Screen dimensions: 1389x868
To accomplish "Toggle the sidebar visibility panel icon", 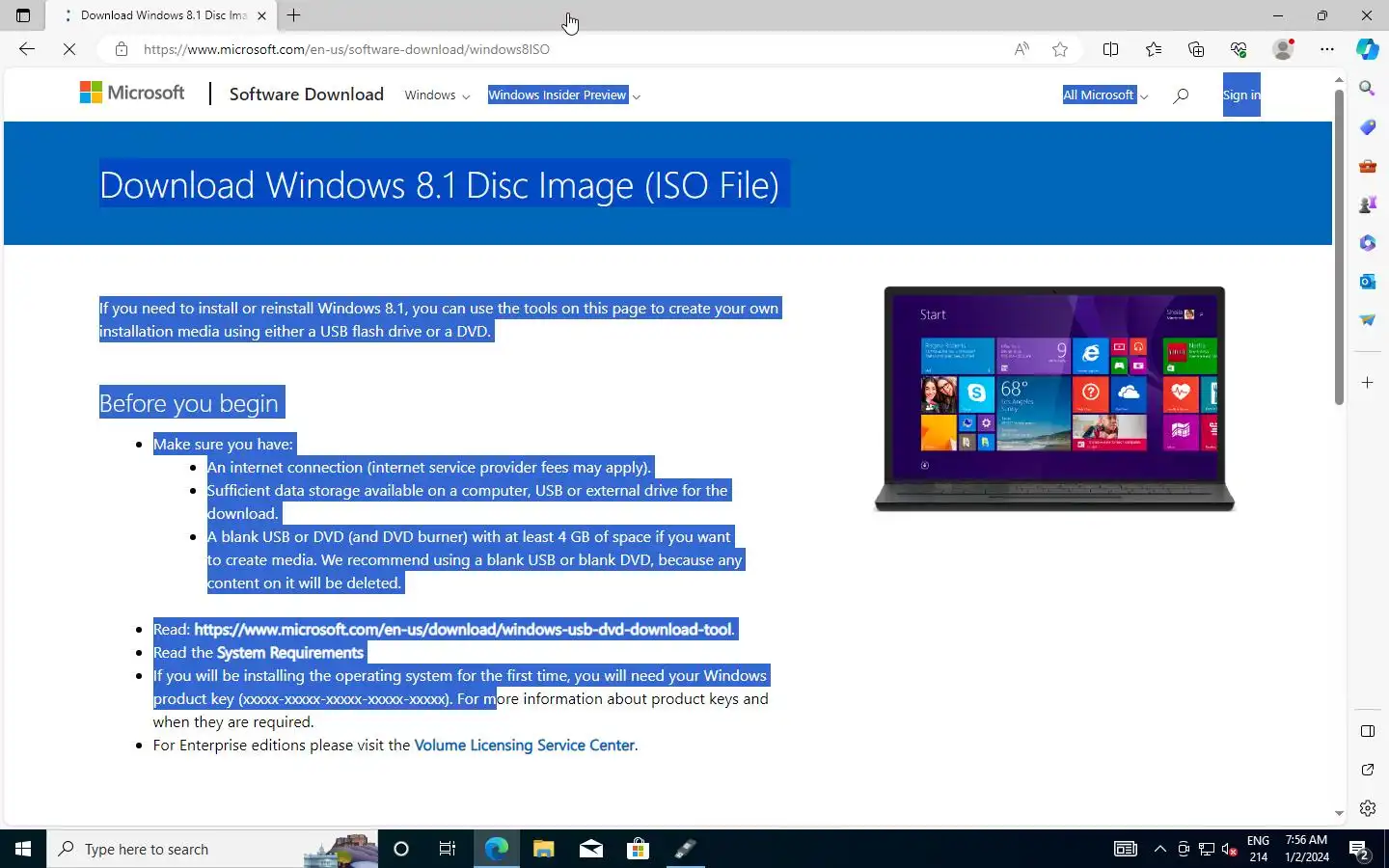I will 1367,731.
